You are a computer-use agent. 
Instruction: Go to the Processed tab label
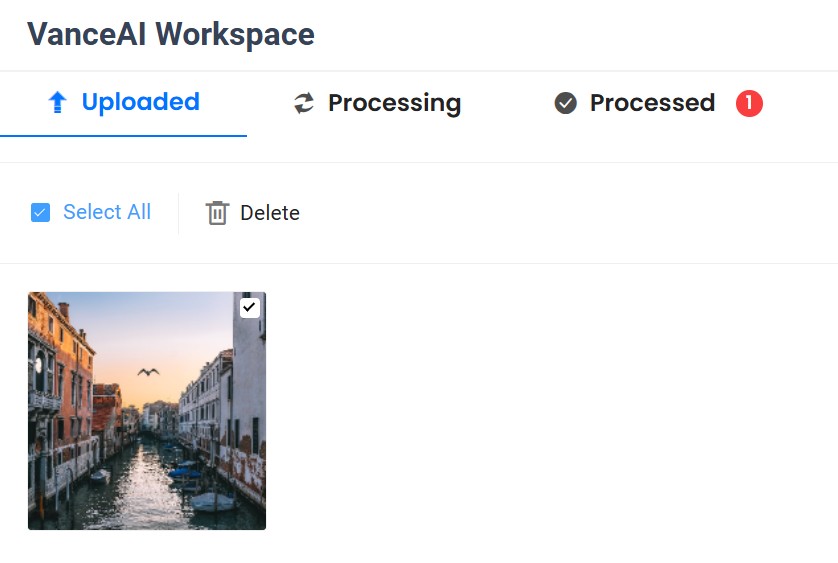[652, 103]
